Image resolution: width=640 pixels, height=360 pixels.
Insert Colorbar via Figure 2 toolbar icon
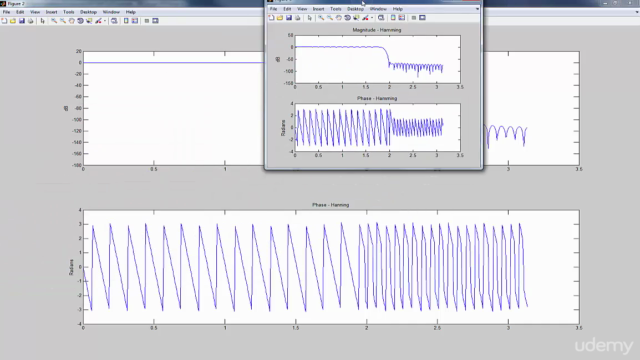point(126,21)
